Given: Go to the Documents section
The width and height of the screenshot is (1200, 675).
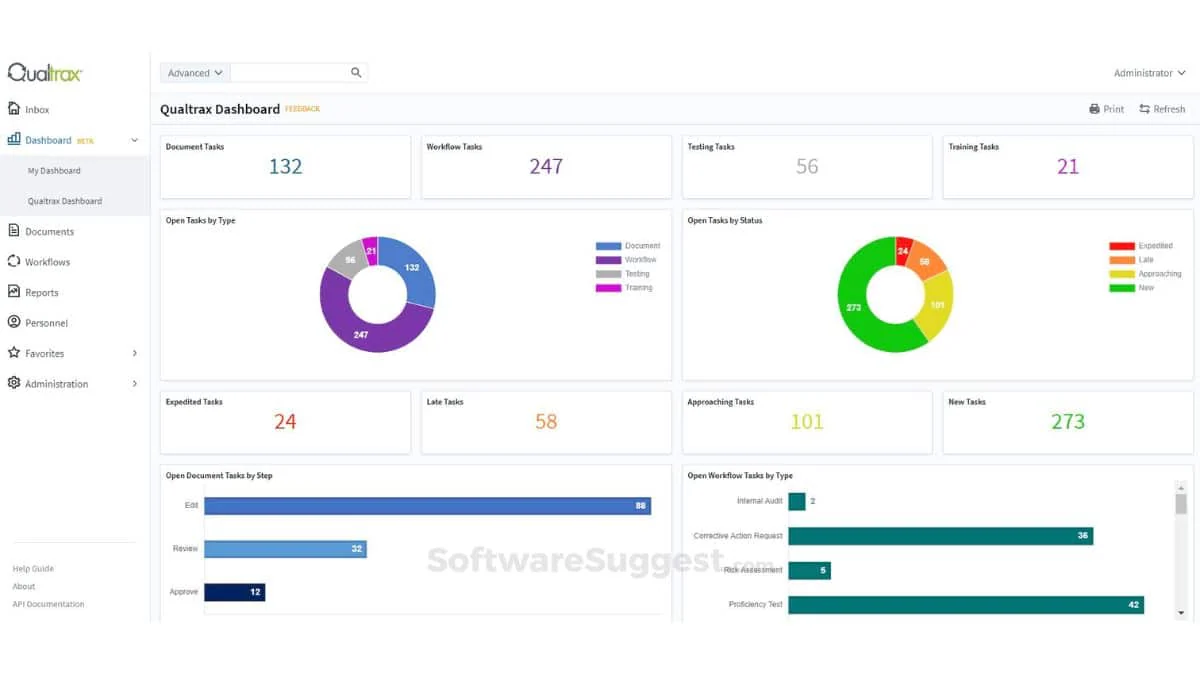Looking at the screenshot, I should (x=50, y=232).
